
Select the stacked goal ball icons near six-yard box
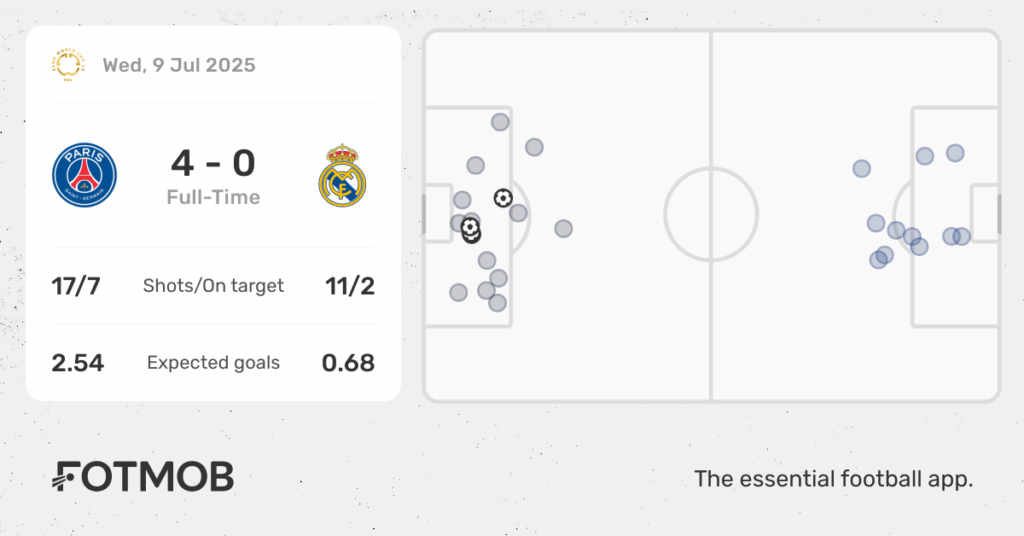click(x=471, y=230)
